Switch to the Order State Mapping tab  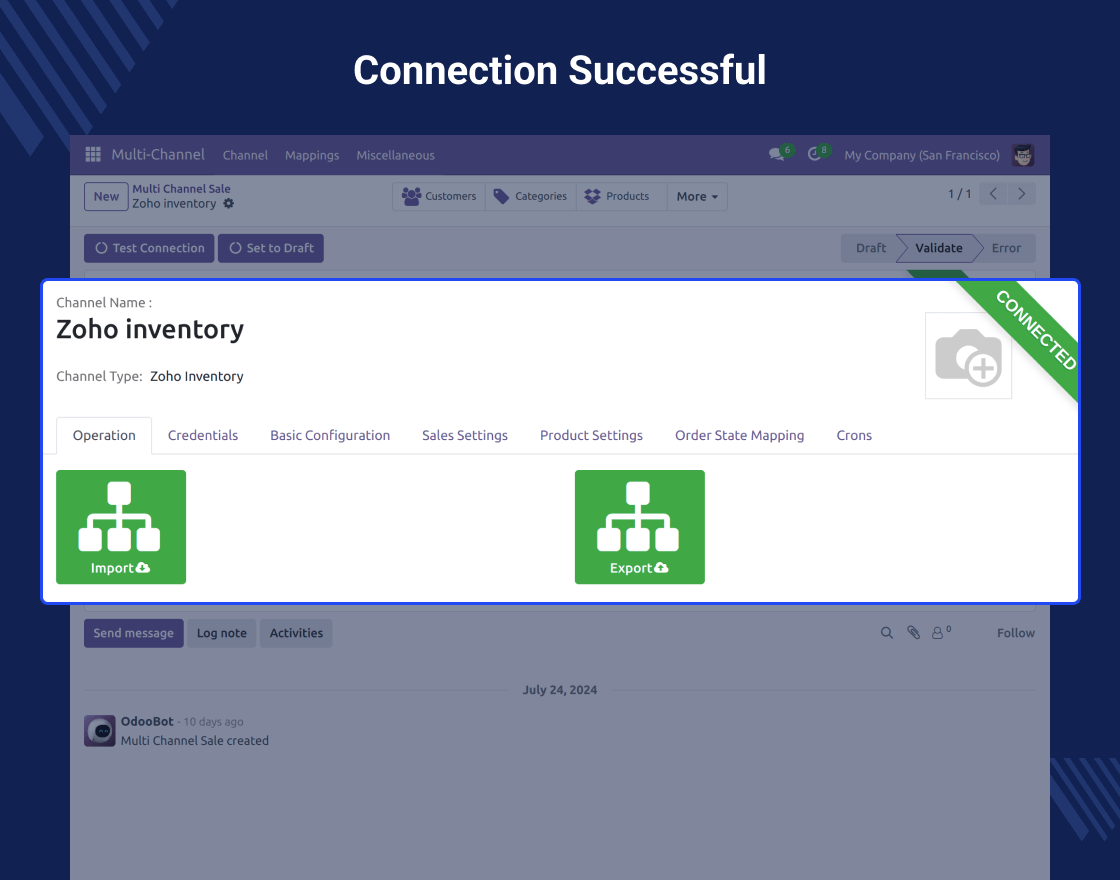click(x=739, y=436)
